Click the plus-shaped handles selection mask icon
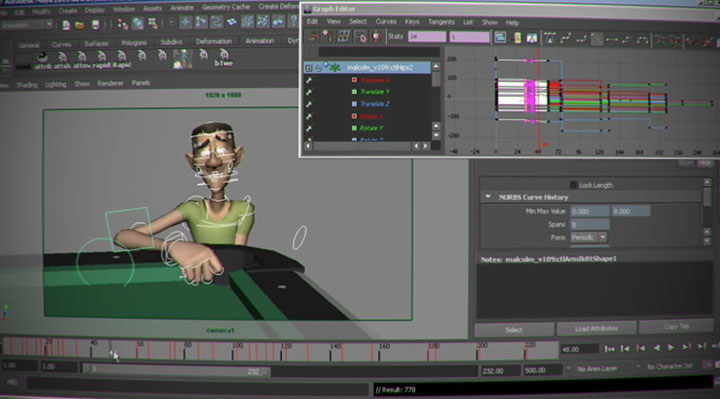720x399 pixels. [x=186, y=22]
